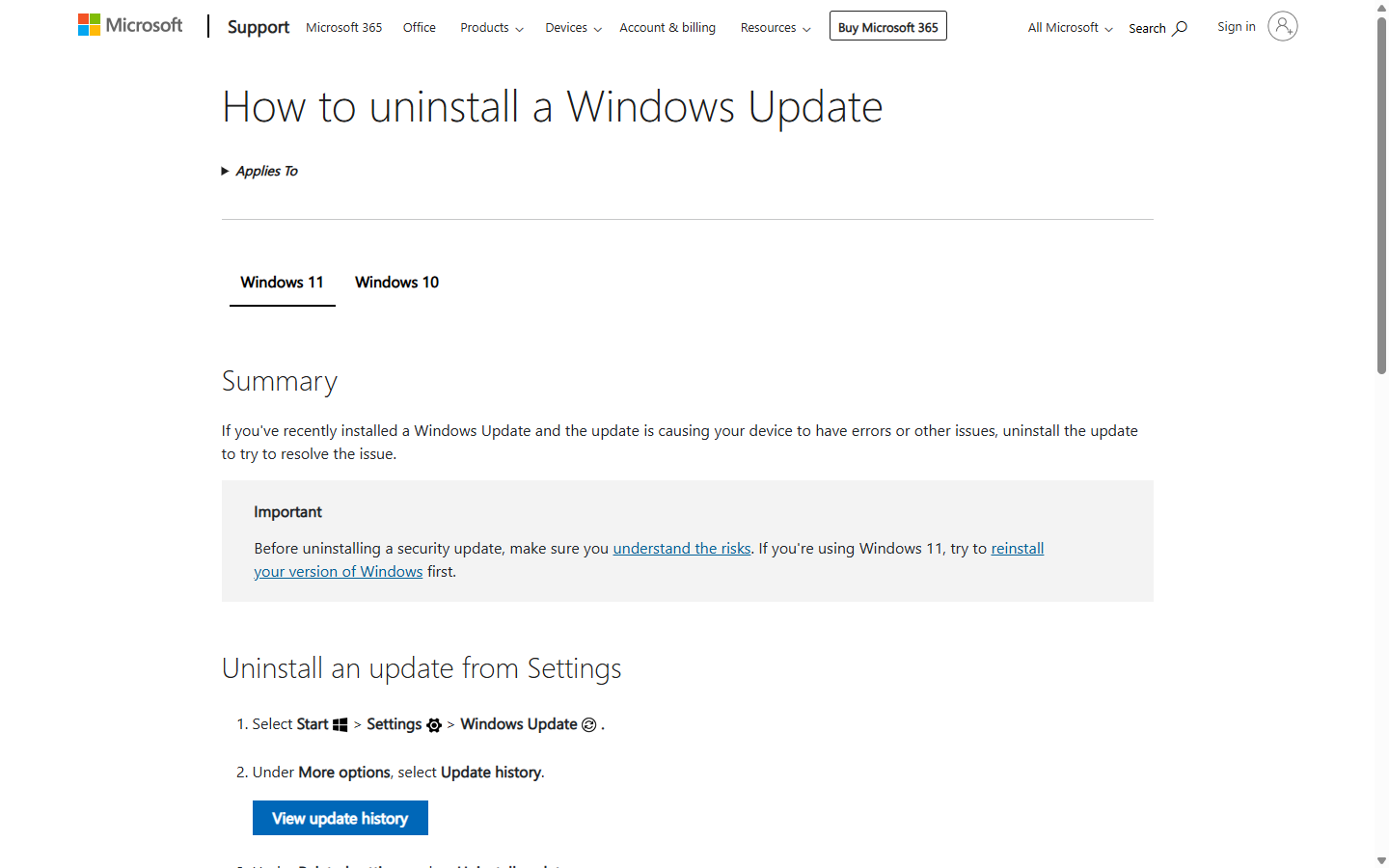Click the Sign in text link

(x=1237, y=27)
